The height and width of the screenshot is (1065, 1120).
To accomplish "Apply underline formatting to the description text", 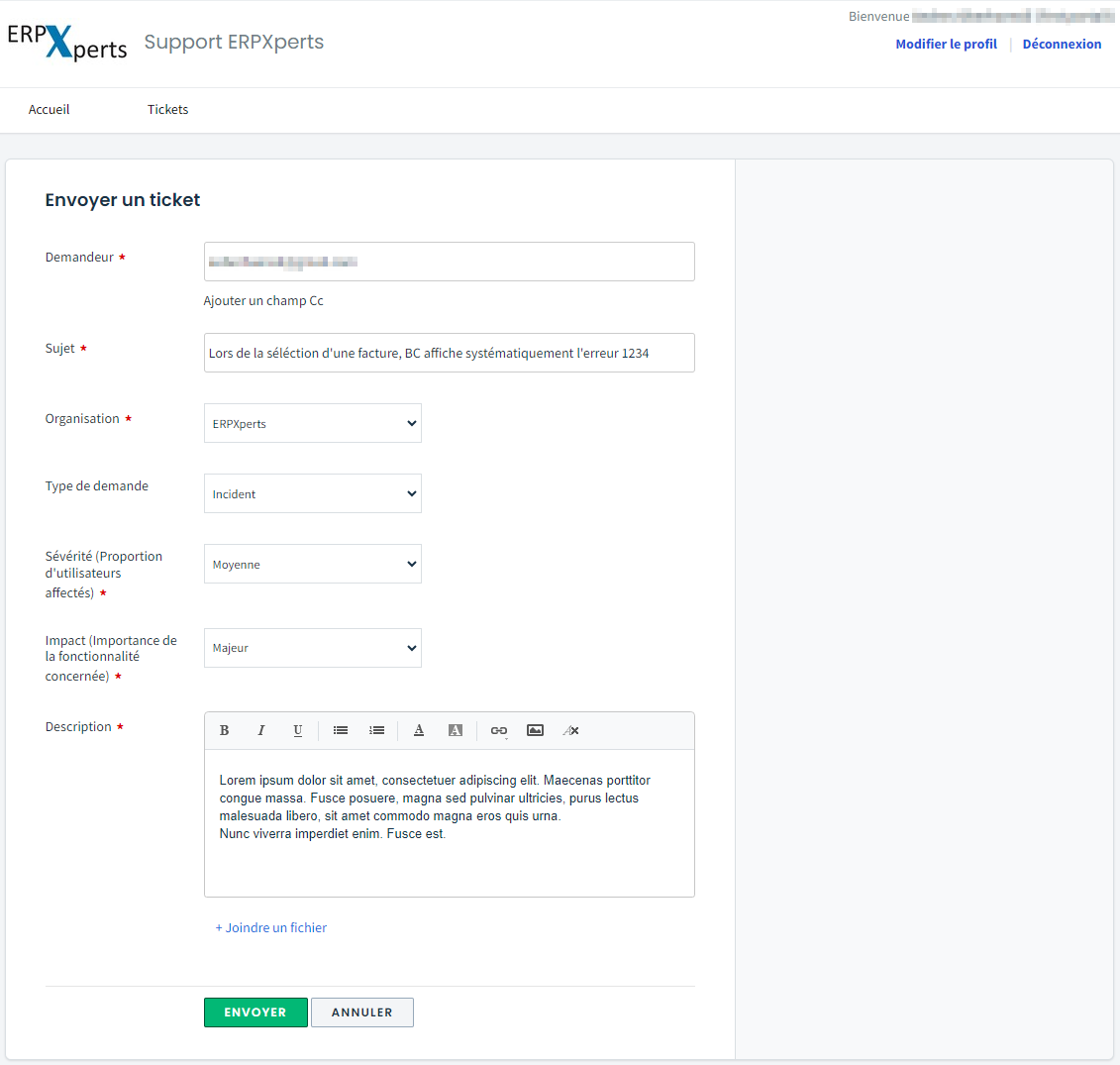I will coord(297,730).
